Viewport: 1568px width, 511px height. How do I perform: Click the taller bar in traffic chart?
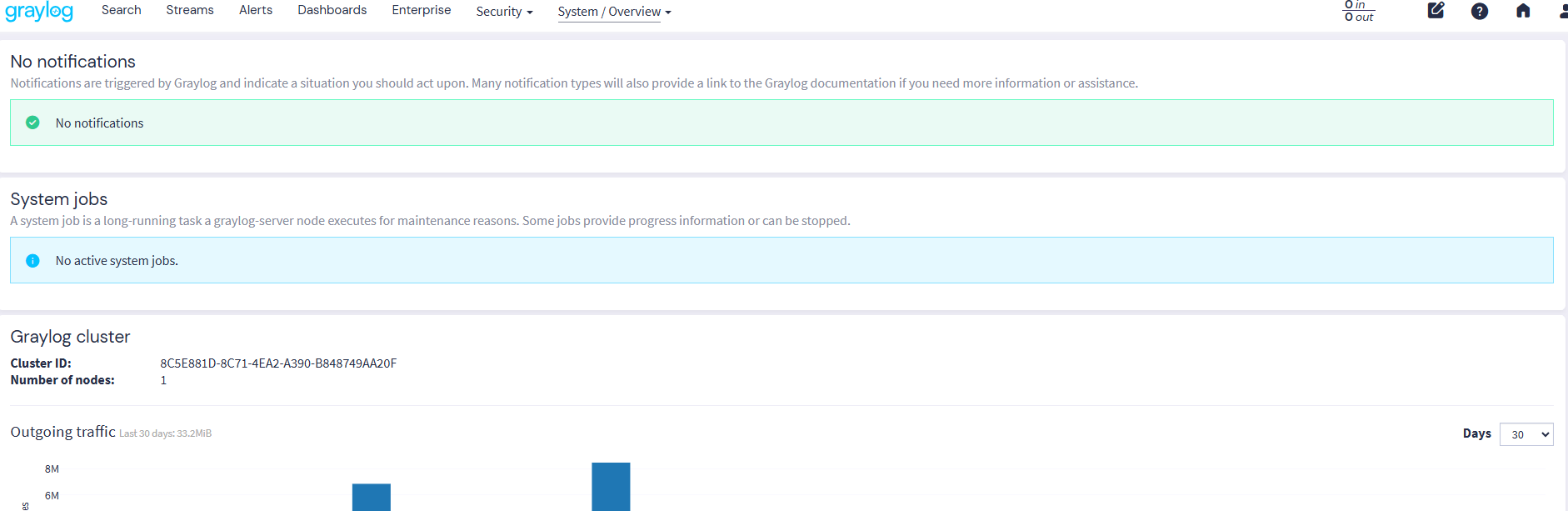(611, 487)
